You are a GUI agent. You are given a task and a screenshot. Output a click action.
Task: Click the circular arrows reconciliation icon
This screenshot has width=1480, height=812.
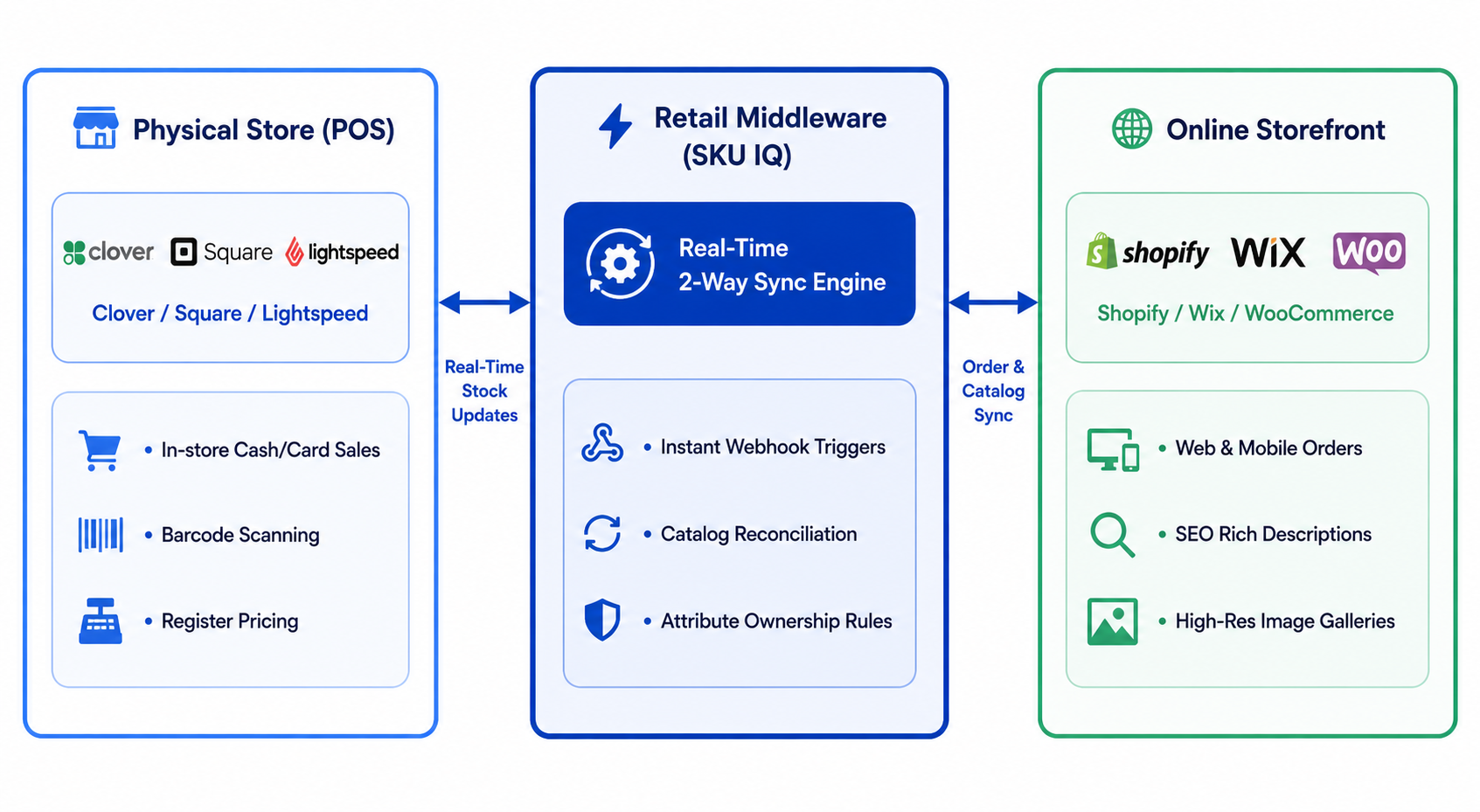pyautogui.click(x=602, y=533)
